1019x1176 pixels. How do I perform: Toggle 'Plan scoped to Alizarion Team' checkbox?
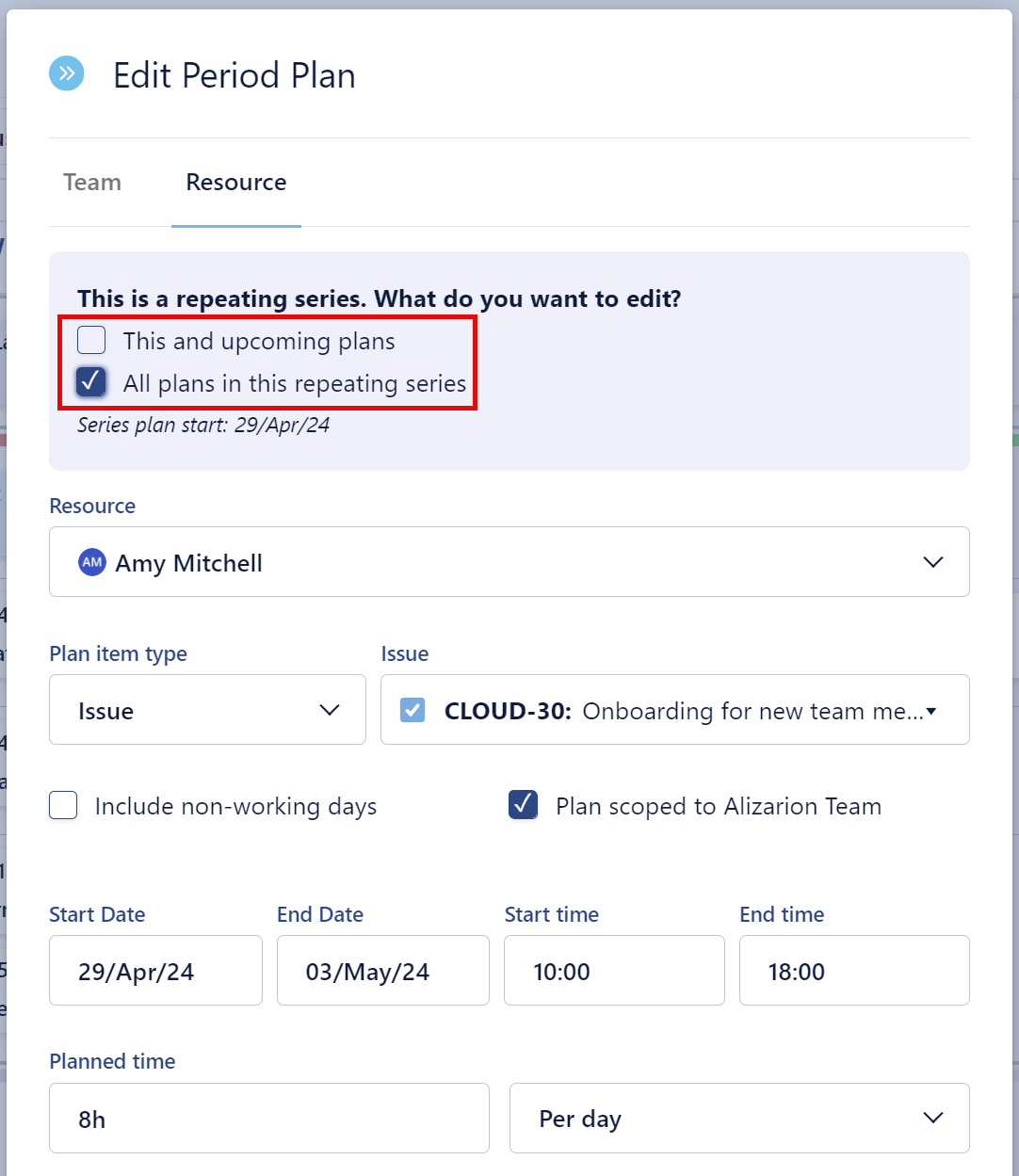(524, 805)
